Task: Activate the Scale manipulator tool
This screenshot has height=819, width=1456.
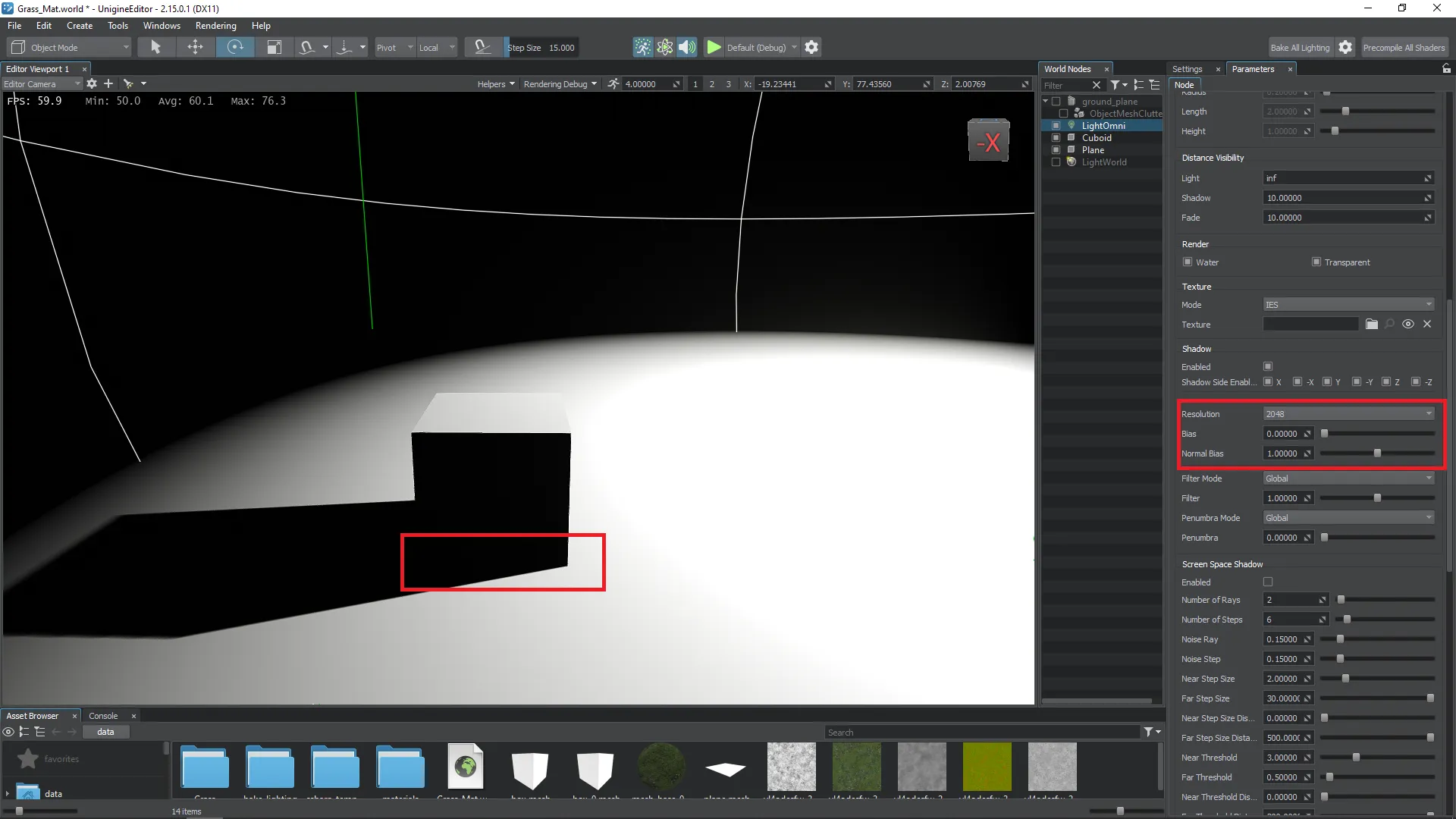Action: [x=274, y=47]
